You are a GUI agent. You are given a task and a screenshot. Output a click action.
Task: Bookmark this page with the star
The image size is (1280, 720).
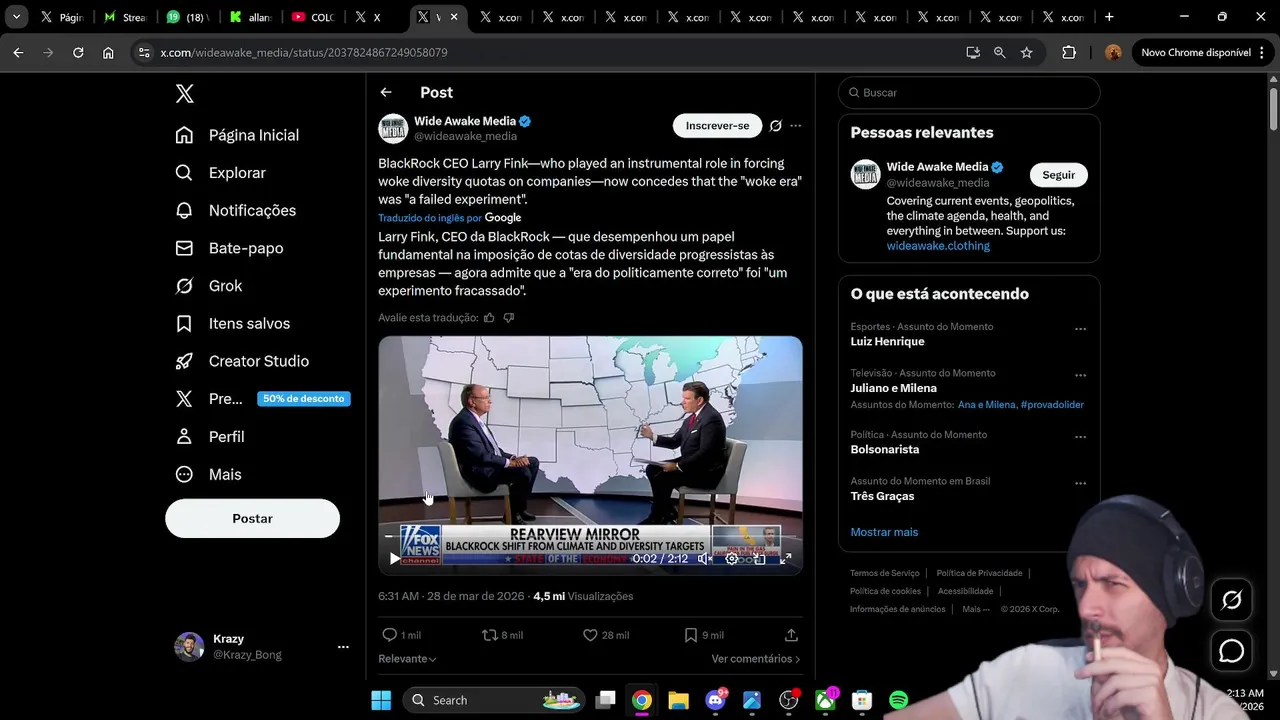pyautogui.click(x=1026, y=53)
